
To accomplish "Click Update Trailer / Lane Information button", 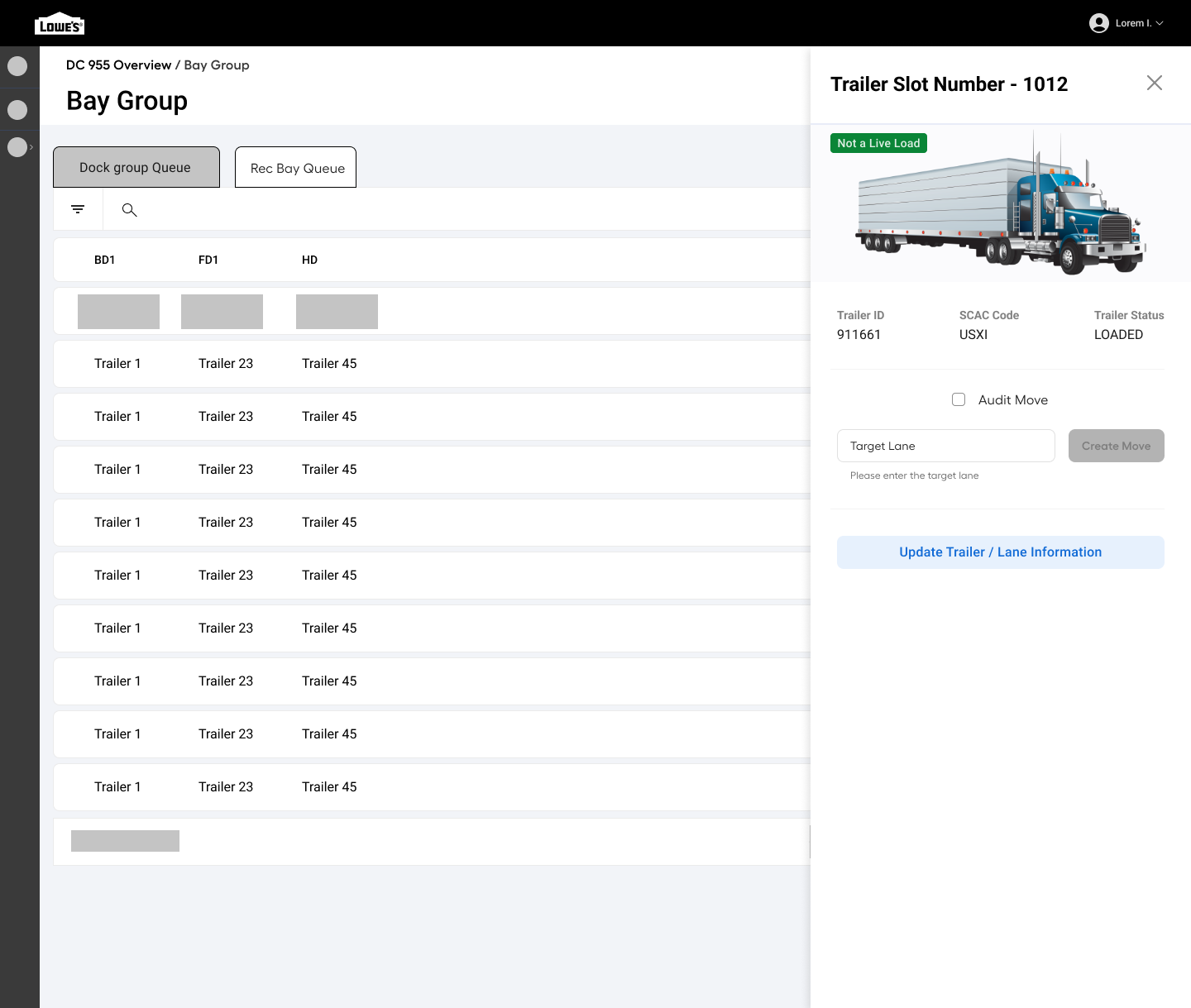I will pos(1000,552).
